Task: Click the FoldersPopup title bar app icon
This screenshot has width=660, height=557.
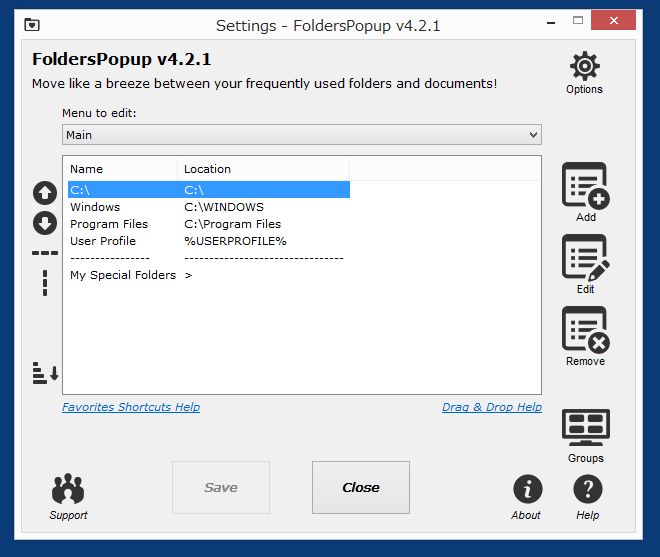Action: (x=32, y=25)
